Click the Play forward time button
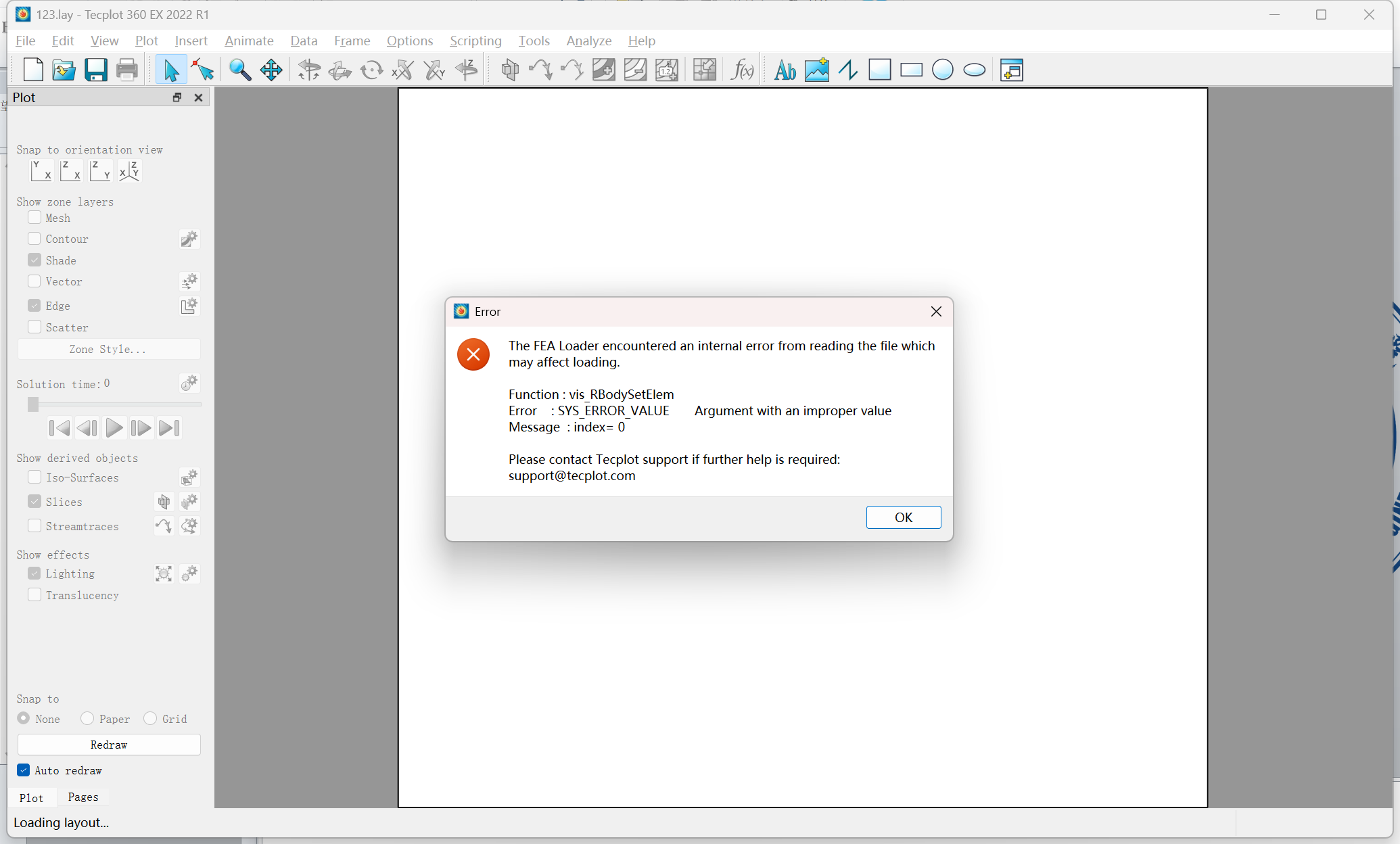This screenshot has height=844, width=1400. point(114,427)
